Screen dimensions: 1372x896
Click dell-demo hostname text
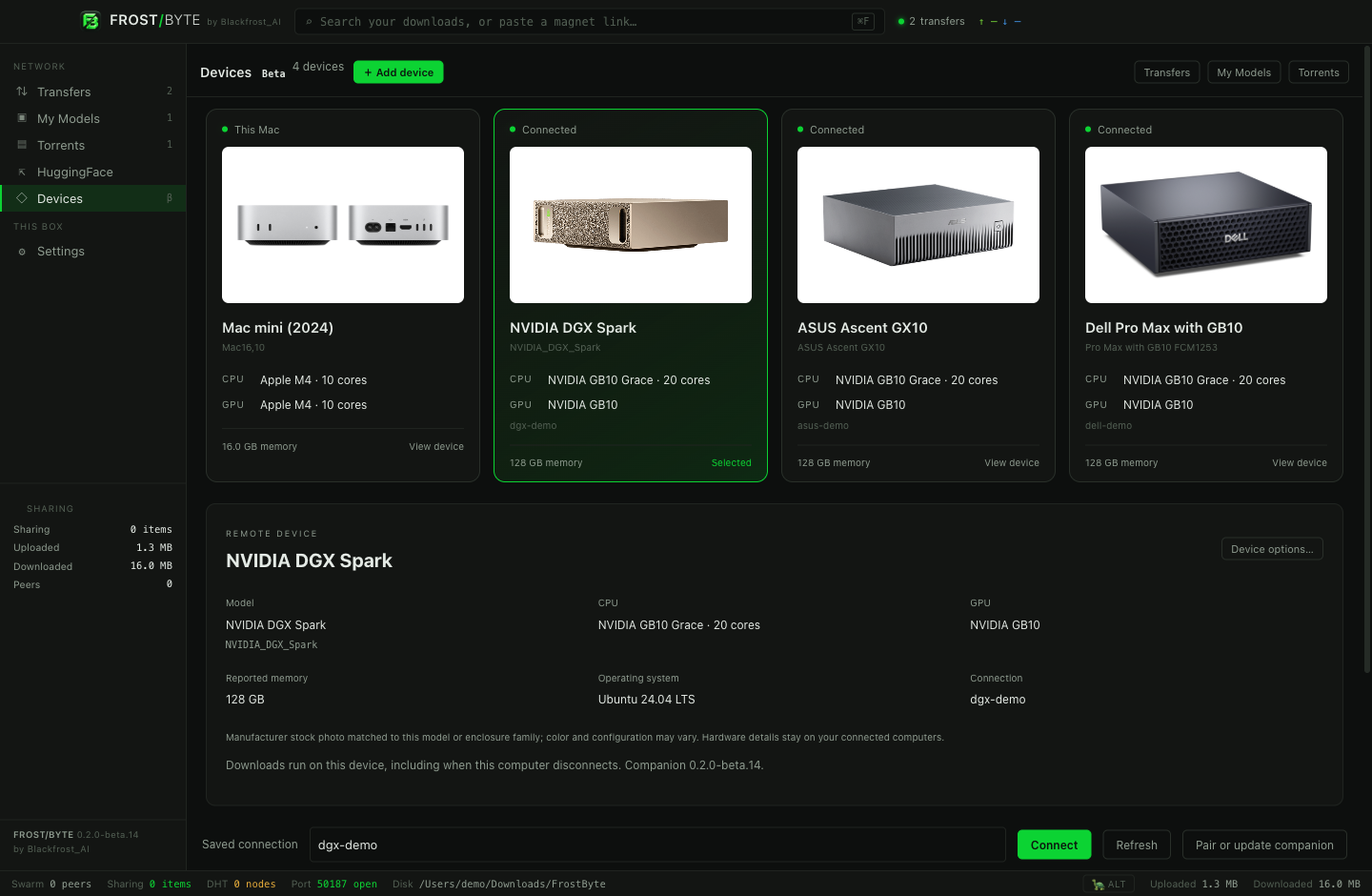(1108, 426)
